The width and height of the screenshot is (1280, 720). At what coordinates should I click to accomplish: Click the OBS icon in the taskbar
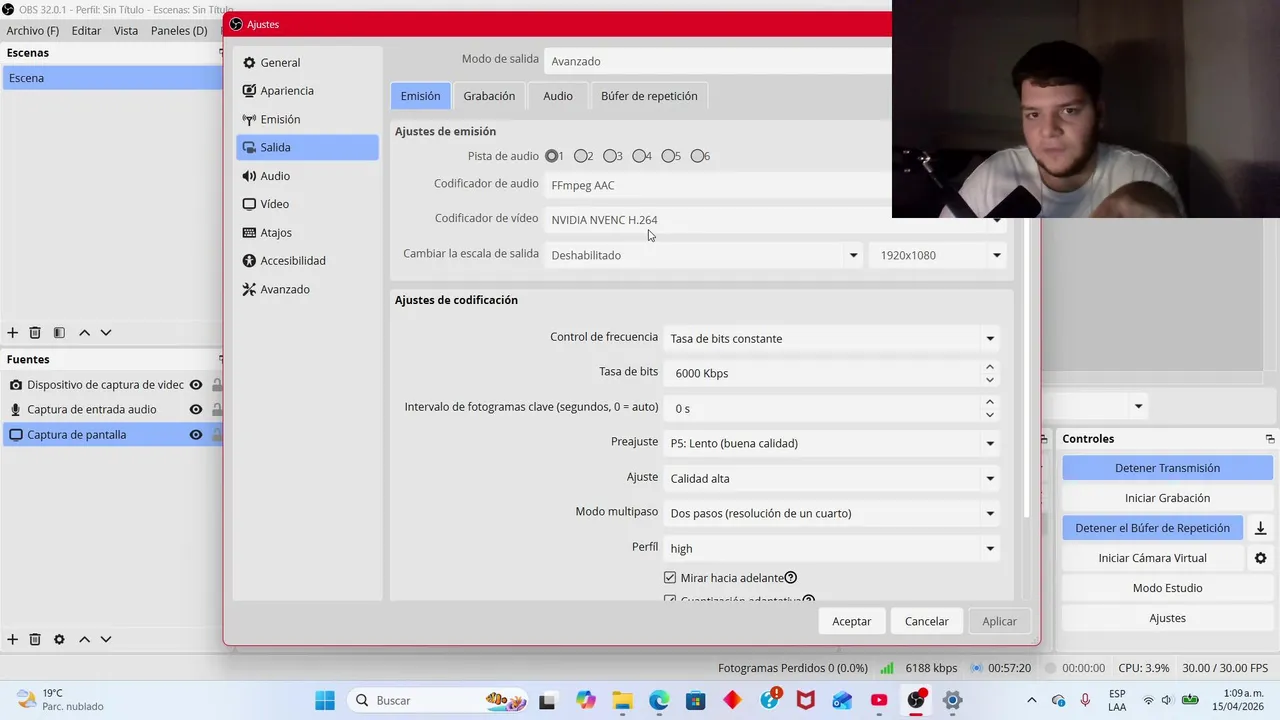click(x=916, y=700)
